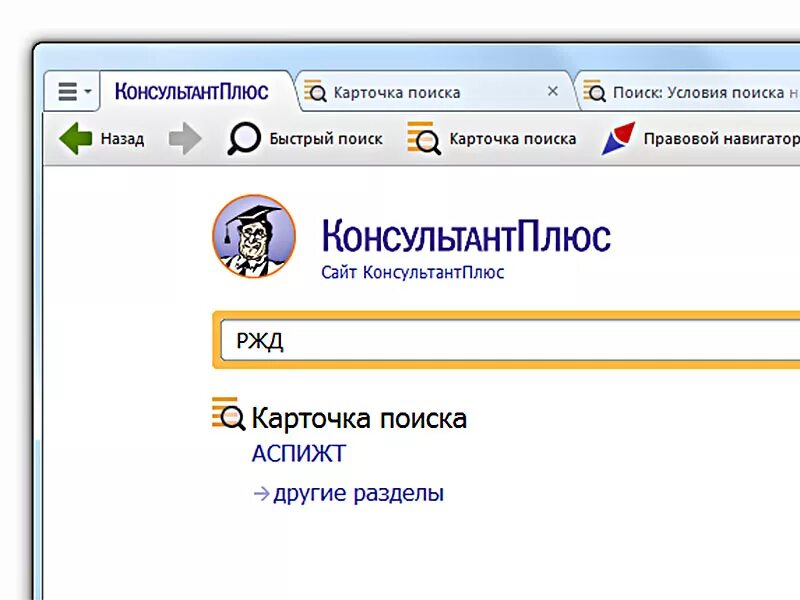Open the Карточка поиска section heading

(x=359, y=419)
